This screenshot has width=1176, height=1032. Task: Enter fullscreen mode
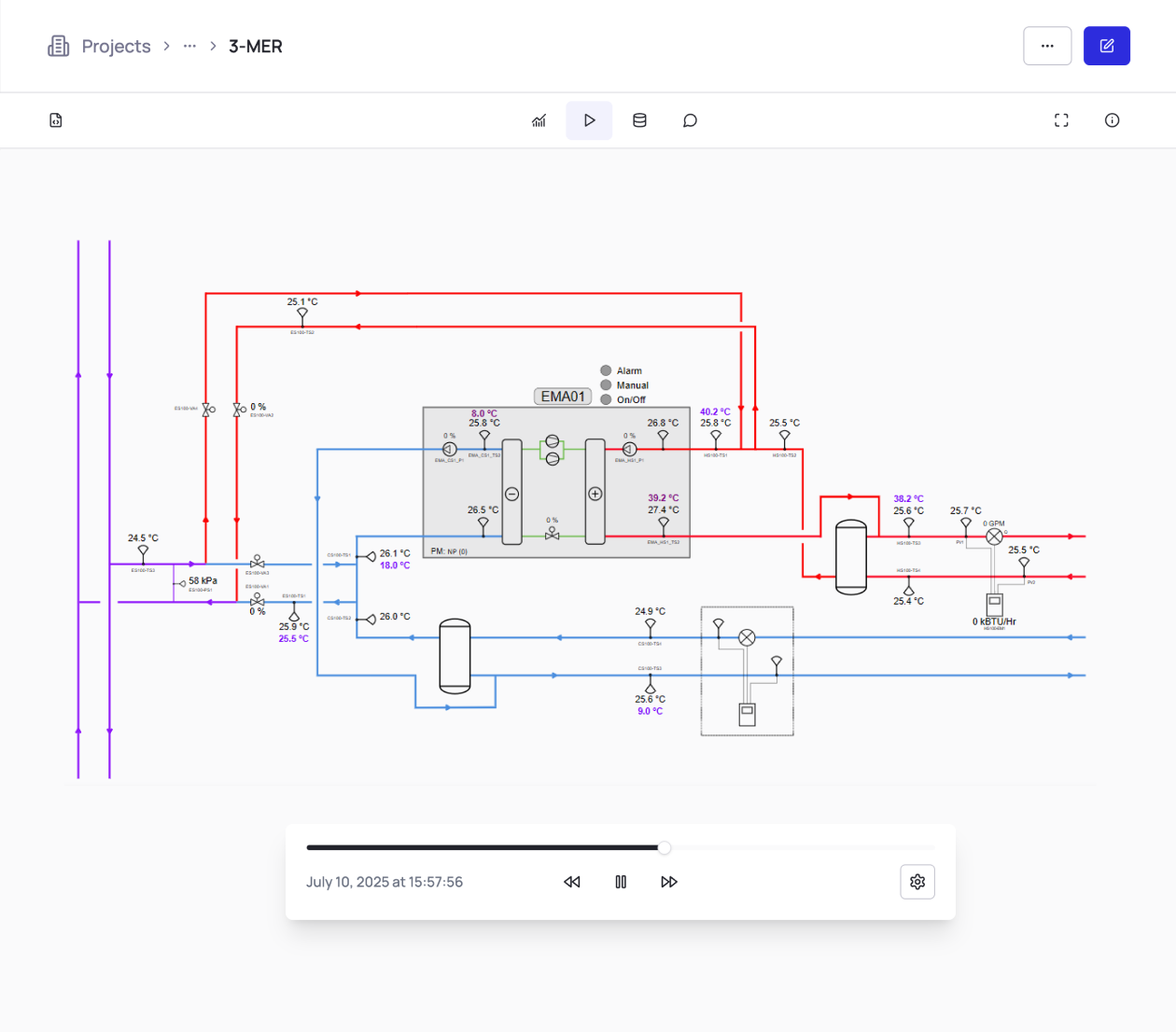click(1061, 120)
